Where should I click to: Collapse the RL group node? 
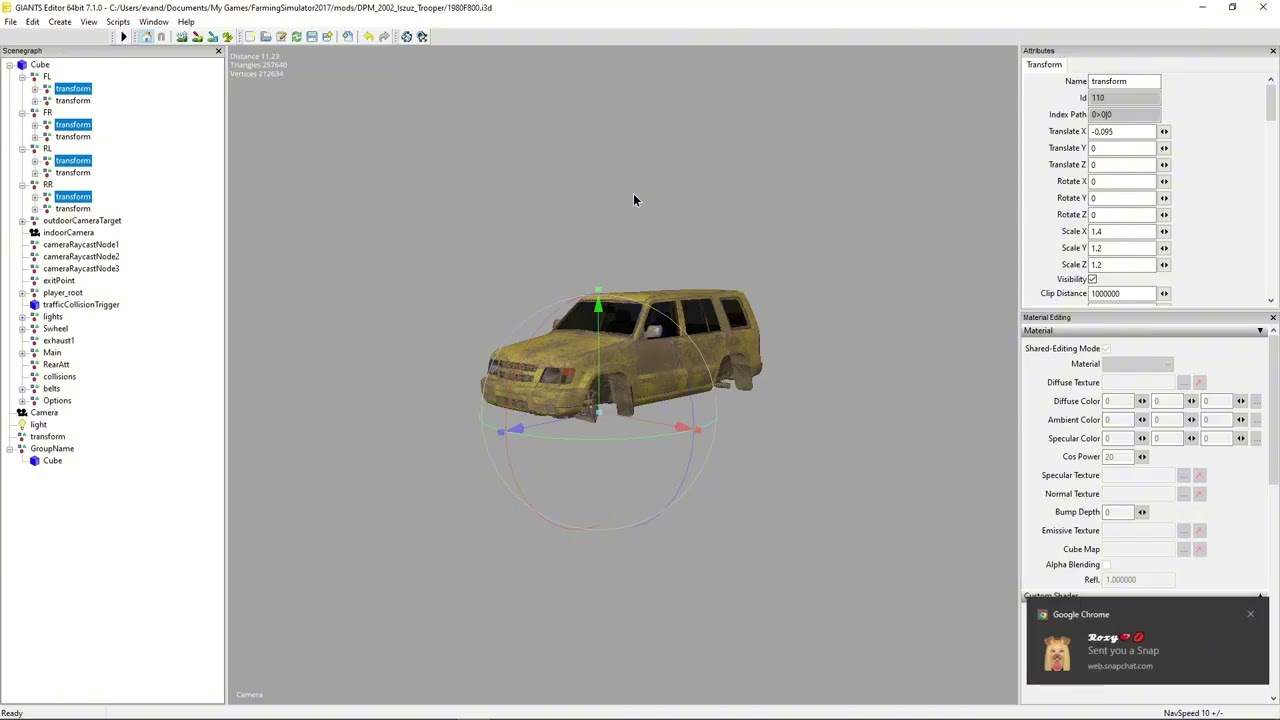coord(21,149)
